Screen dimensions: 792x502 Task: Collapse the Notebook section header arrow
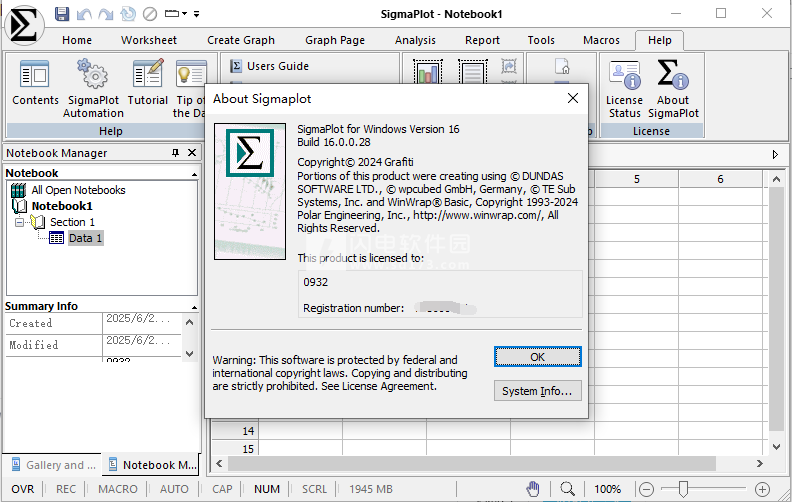click(x=194, y=174)
